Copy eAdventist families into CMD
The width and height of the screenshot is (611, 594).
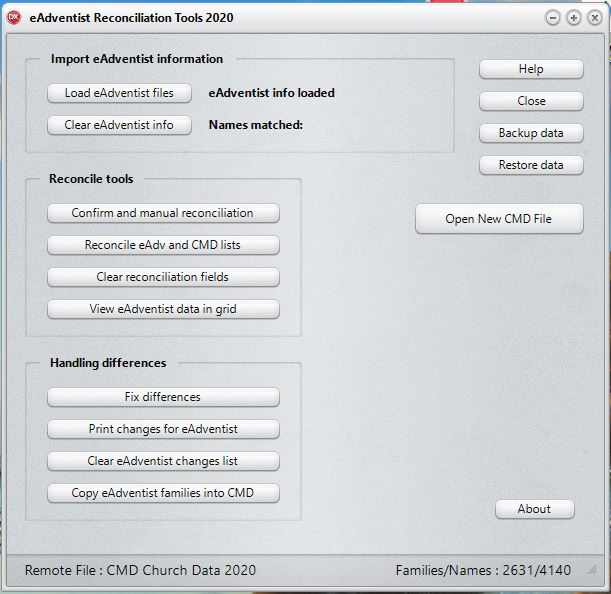[163, 493]
